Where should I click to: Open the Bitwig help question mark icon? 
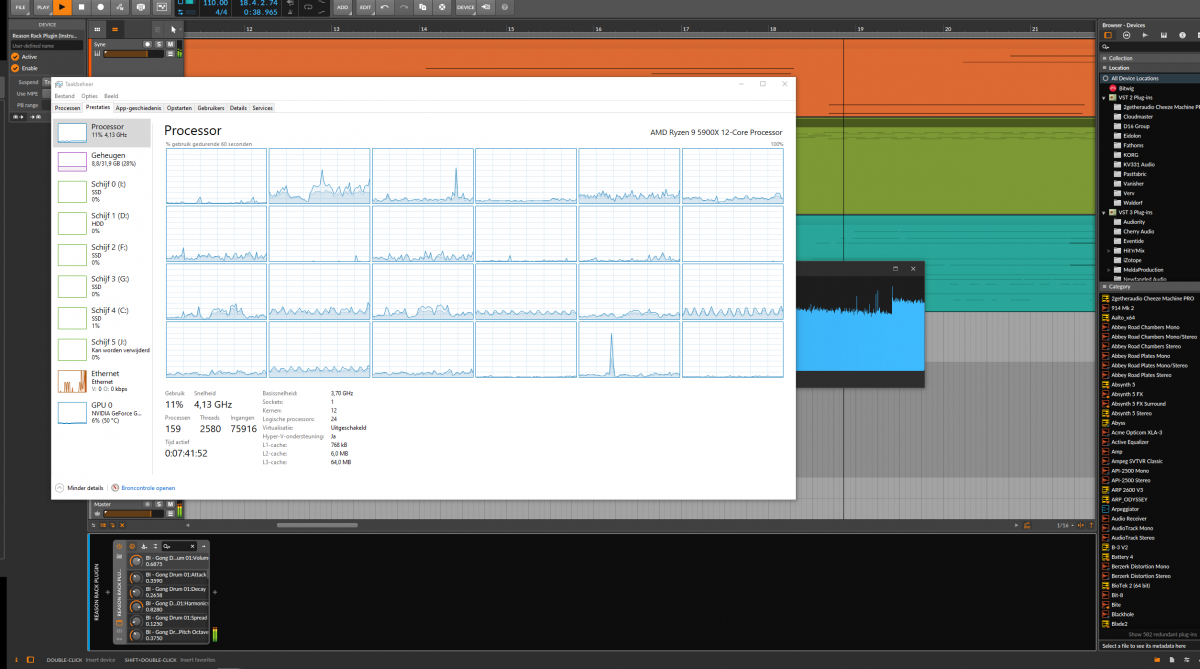click(x=505, y=7)
